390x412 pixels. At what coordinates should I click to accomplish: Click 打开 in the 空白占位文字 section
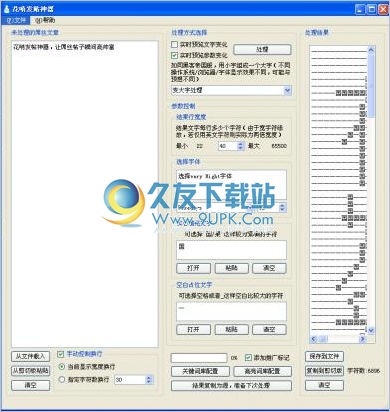click(193, 329)
